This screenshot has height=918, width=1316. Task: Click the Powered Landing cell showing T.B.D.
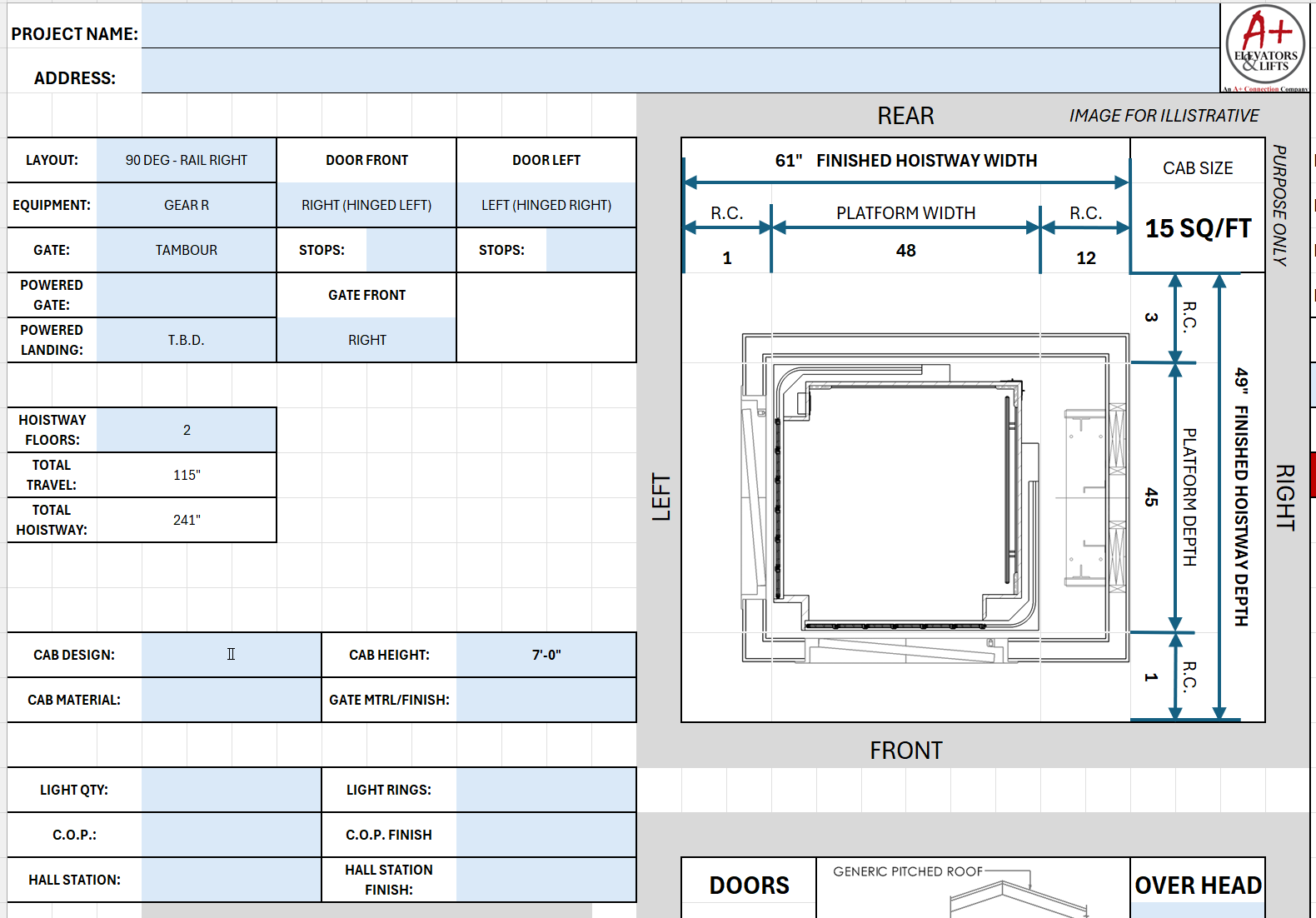pos(187,340)
